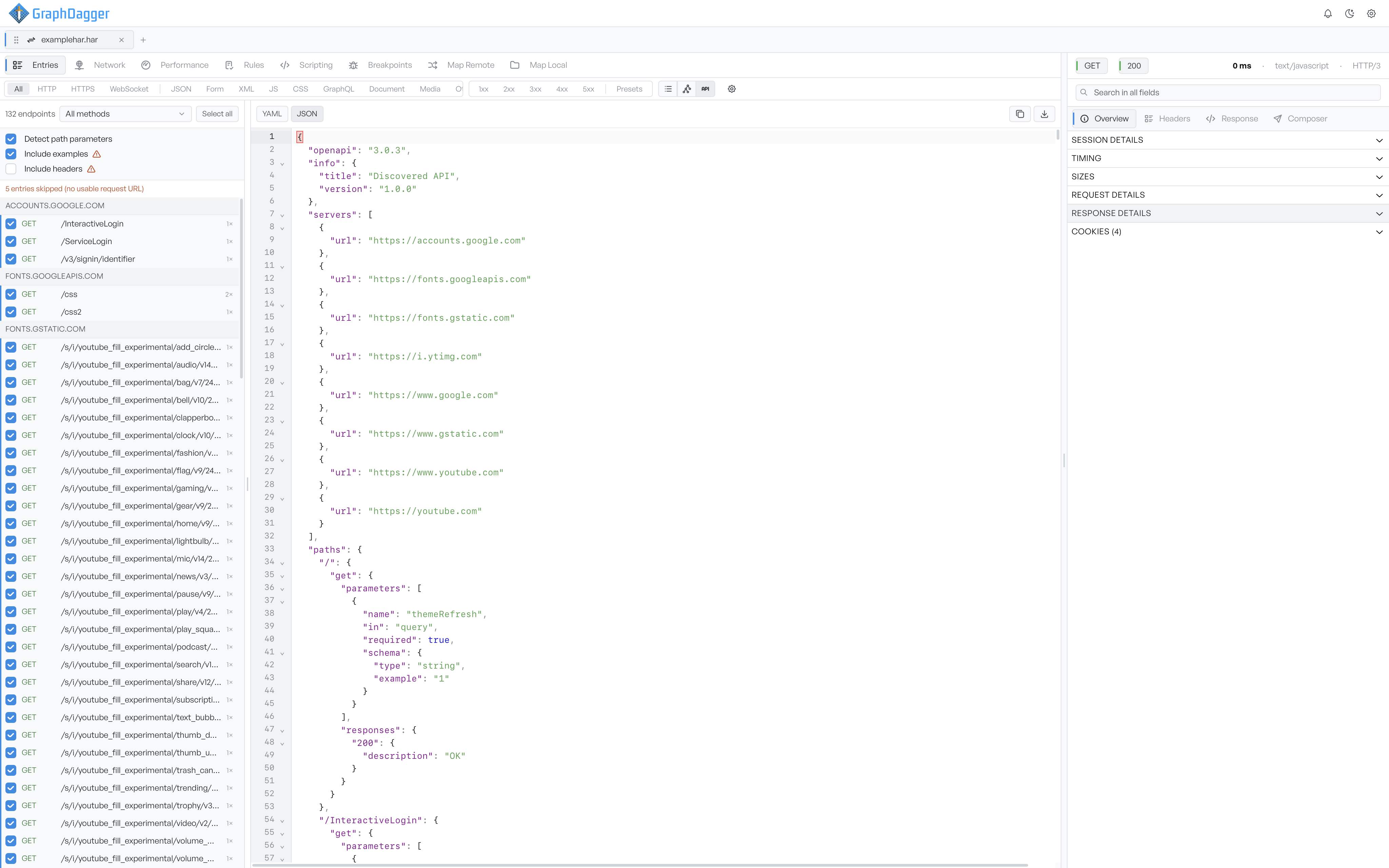The image size is (1389, 868).
Task: Collapse the "servers" fold arrow at line 7
Action: pyautogui.click(x=282, y=215)
